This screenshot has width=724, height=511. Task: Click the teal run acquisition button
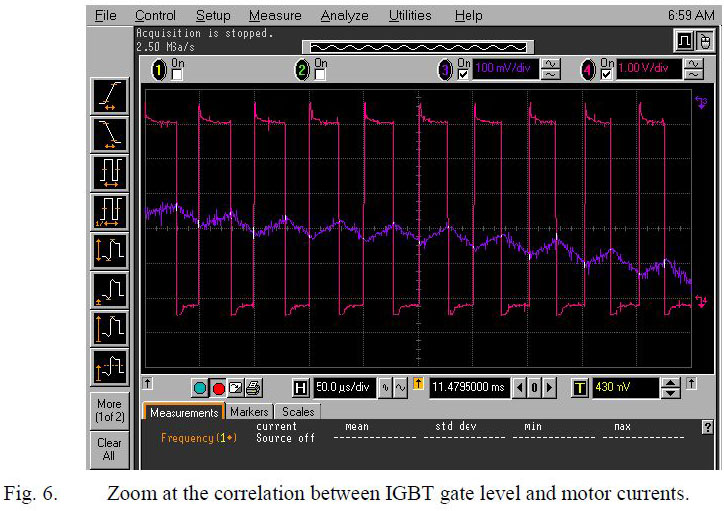click(x=200, y=388)
